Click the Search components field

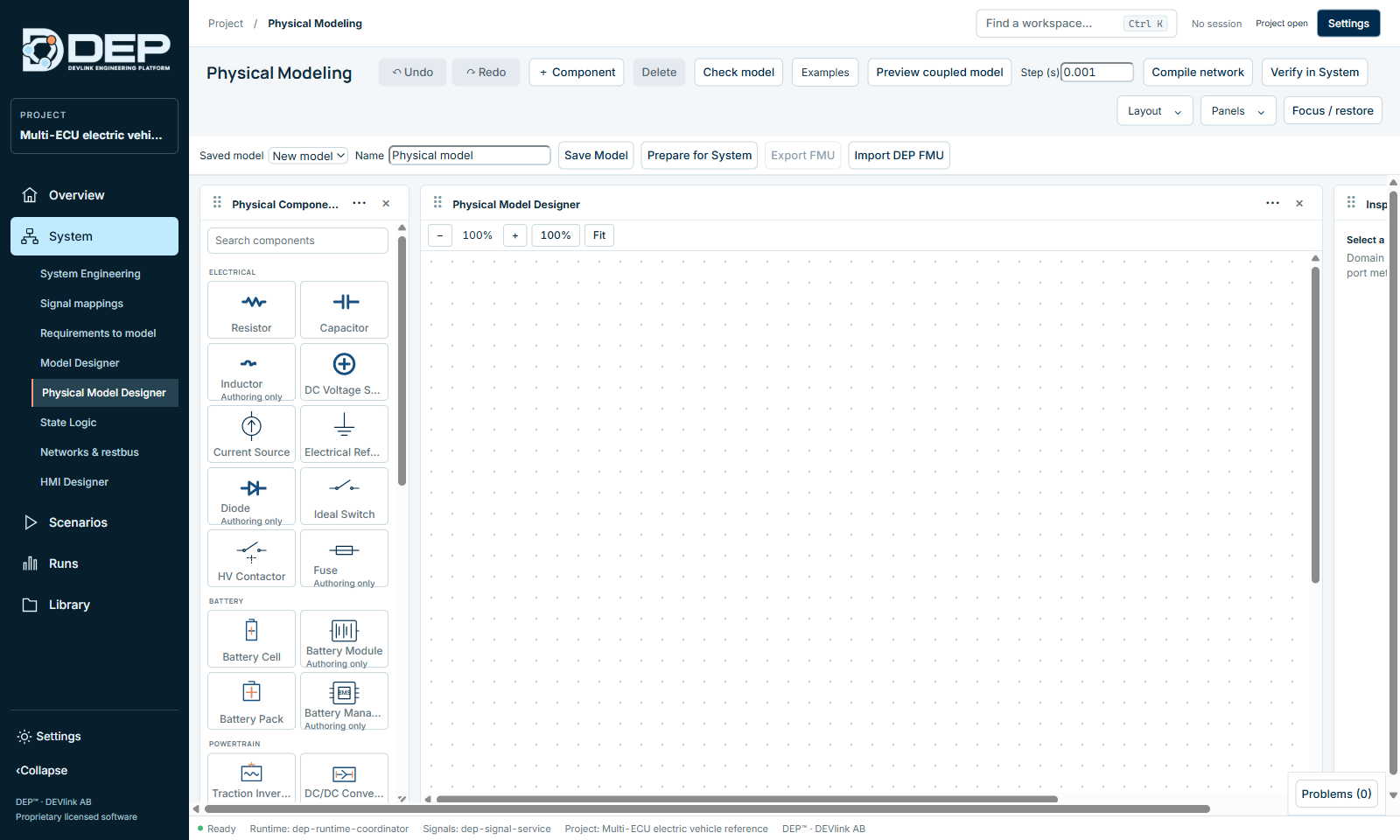click(297, 241)
